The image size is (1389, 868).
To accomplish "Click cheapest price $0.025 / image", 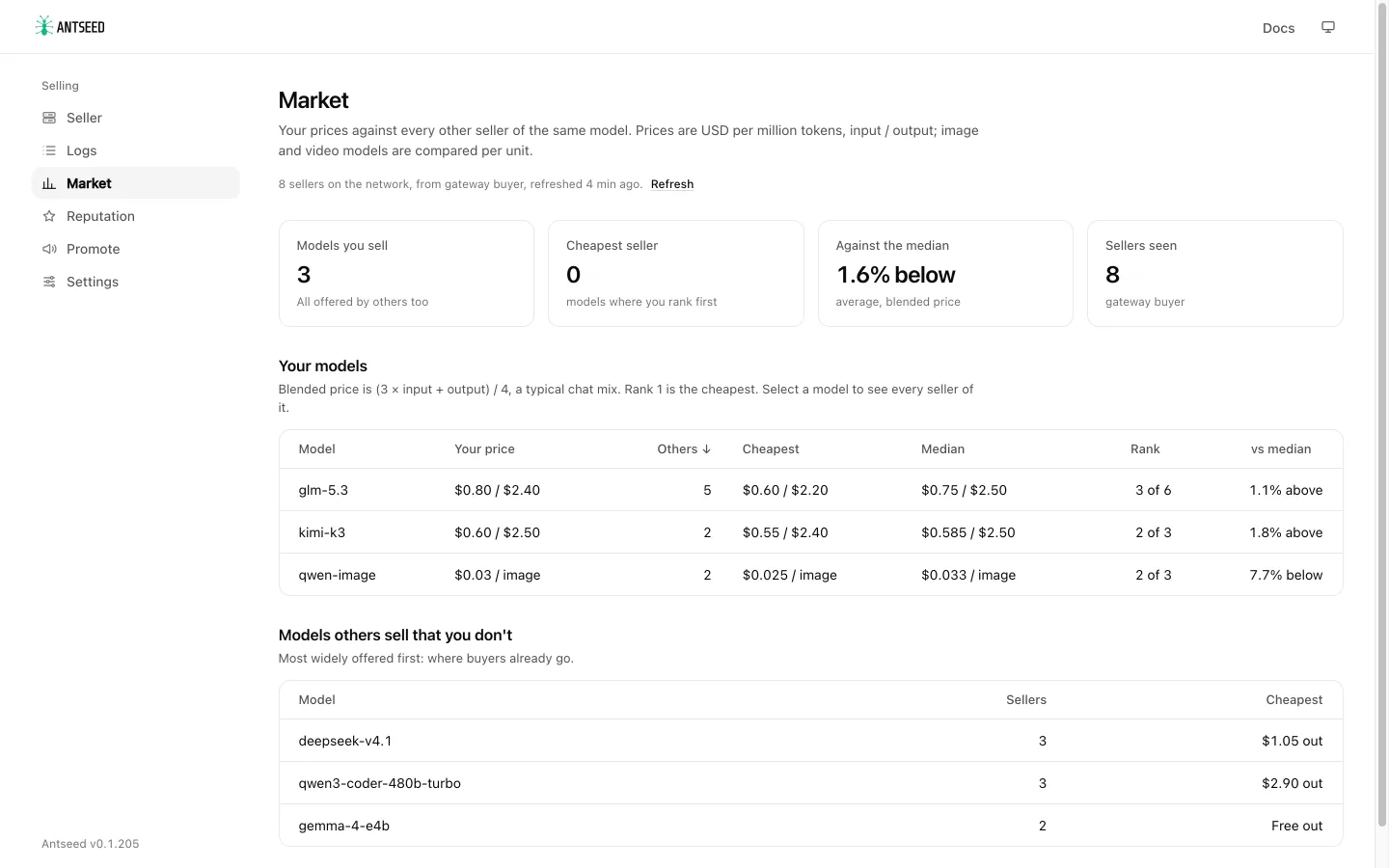I will [789, 575].
